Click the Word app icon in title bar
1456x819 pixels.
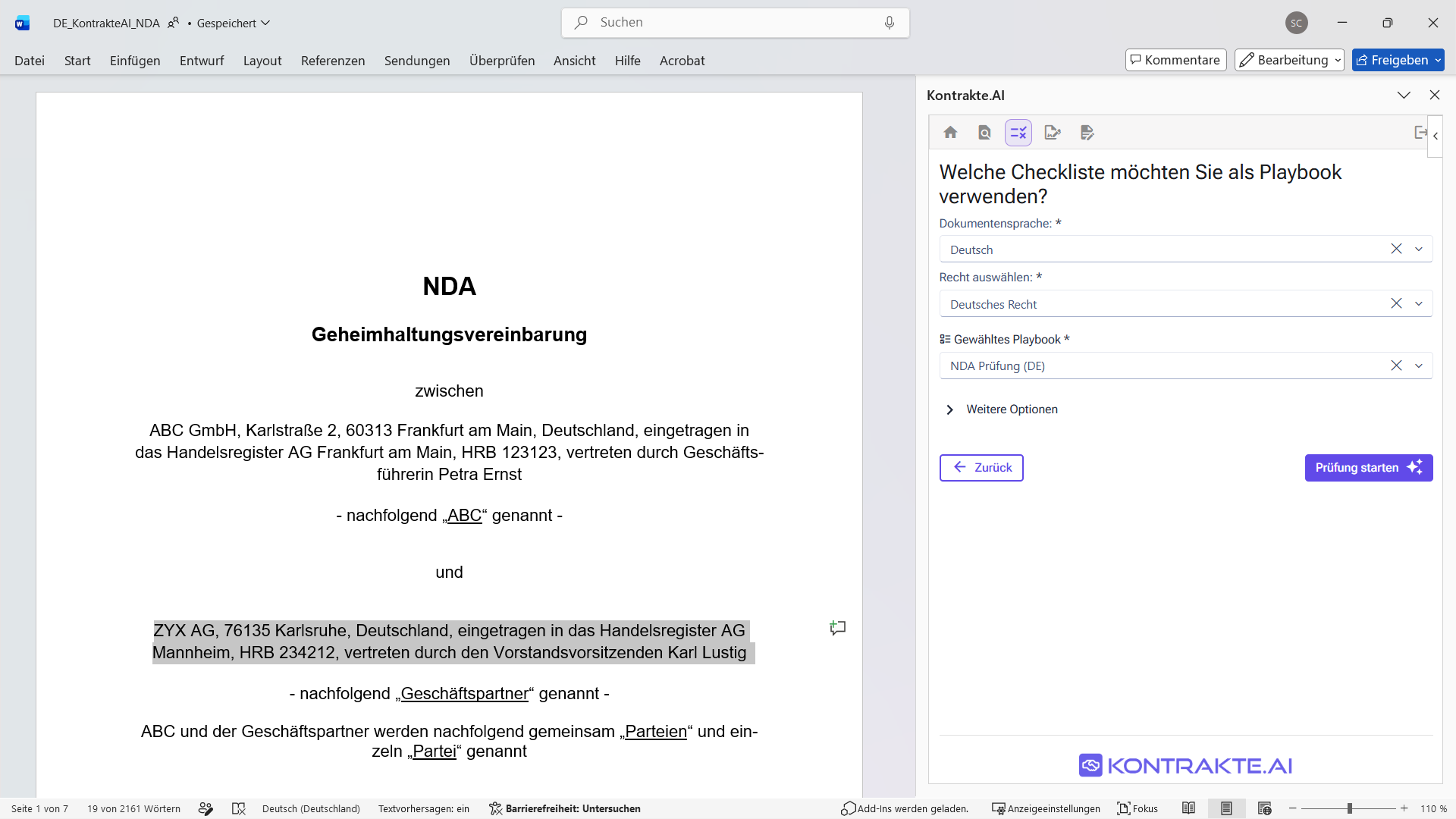point(22,23)
